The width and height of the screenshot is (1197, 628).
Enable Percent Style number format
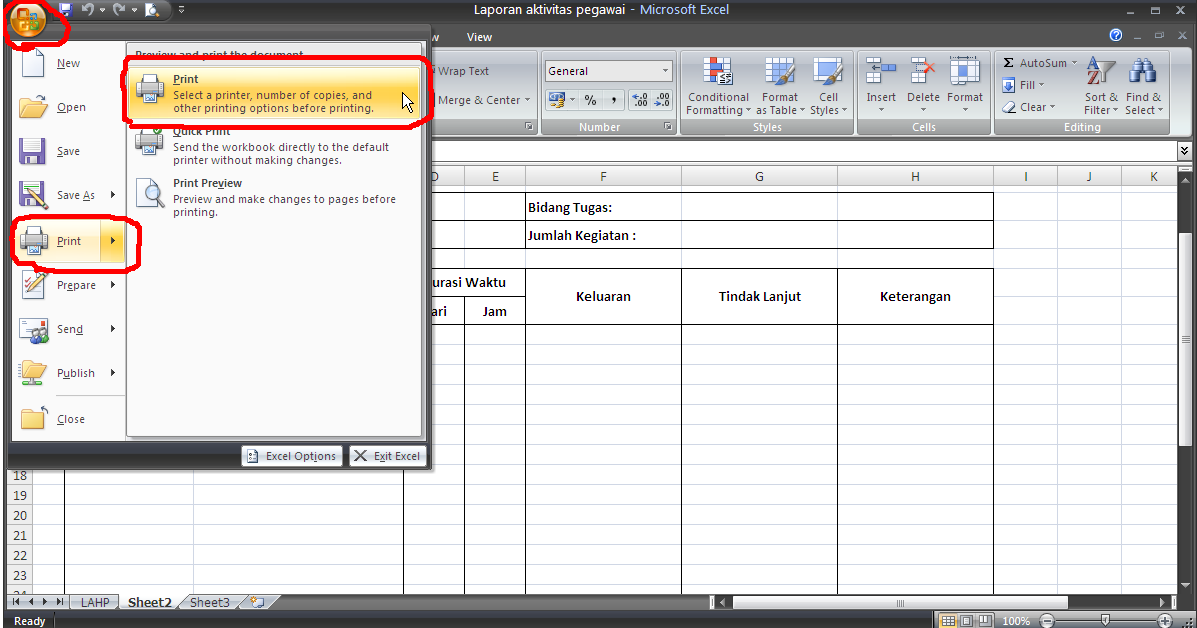588,100
